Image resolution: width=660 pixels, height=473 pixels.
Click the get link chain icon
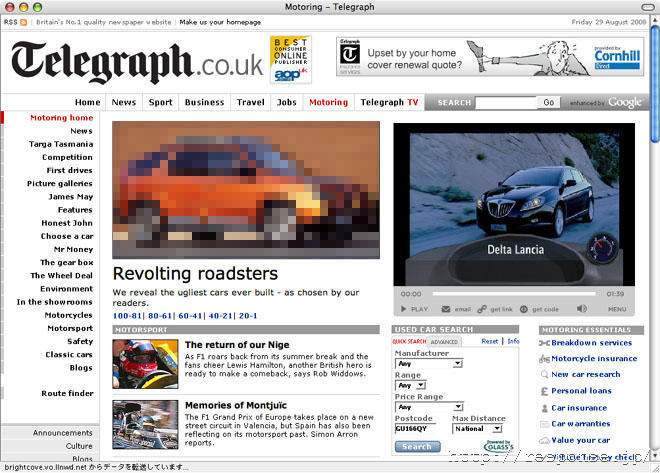click(482, 309)
